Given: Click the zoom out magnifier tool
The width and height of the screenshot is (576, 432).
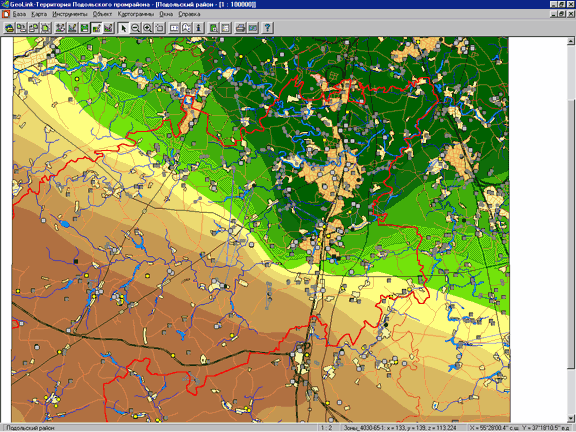Looking at the screenshot, I should click(x=136, y=28).
